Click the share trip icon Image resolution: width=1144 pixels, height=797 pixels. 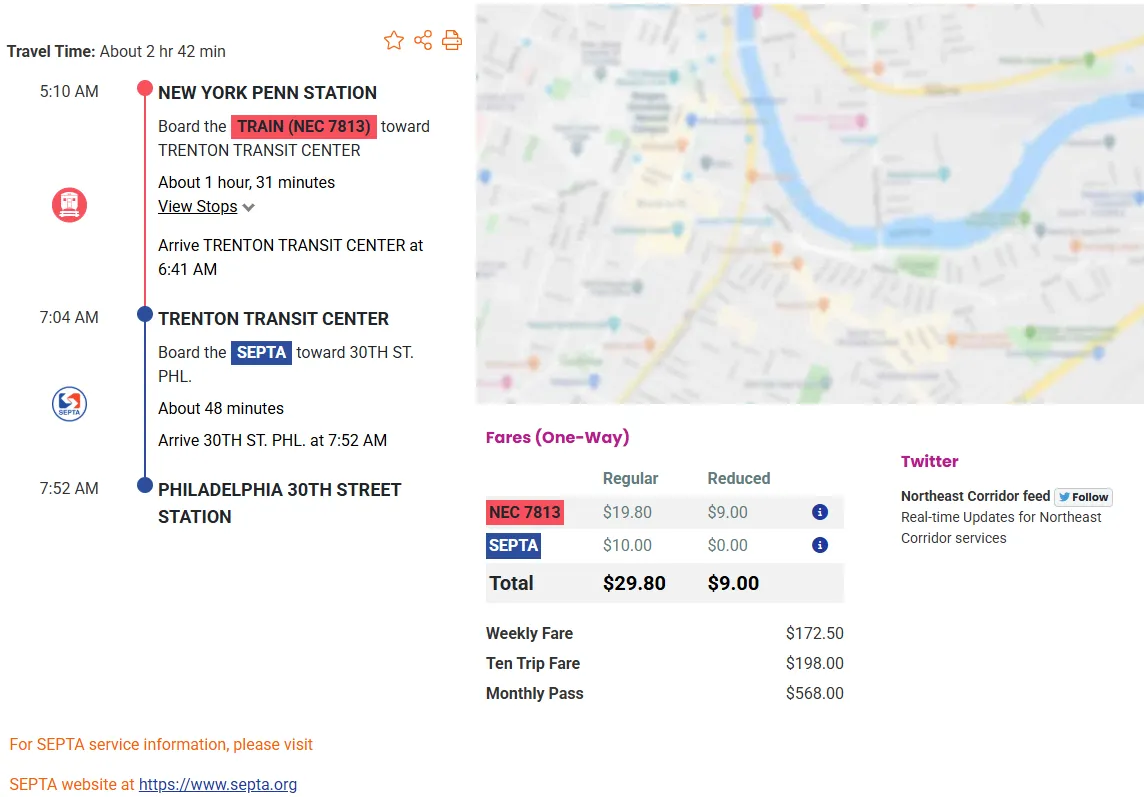(x=423, y=40)
